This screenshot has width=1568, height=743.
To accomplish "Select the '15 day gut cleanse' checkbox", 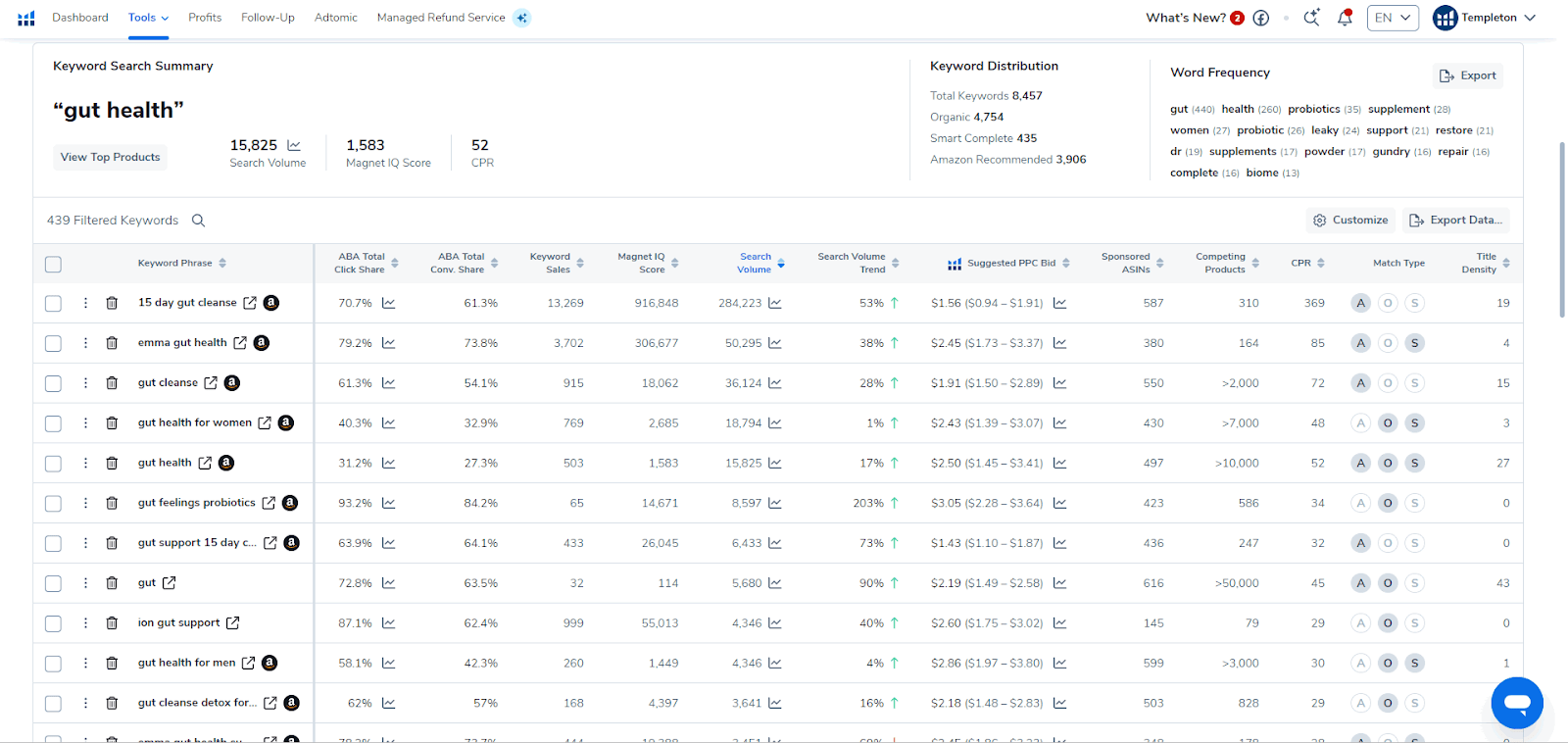I will [x=53, y=304].
